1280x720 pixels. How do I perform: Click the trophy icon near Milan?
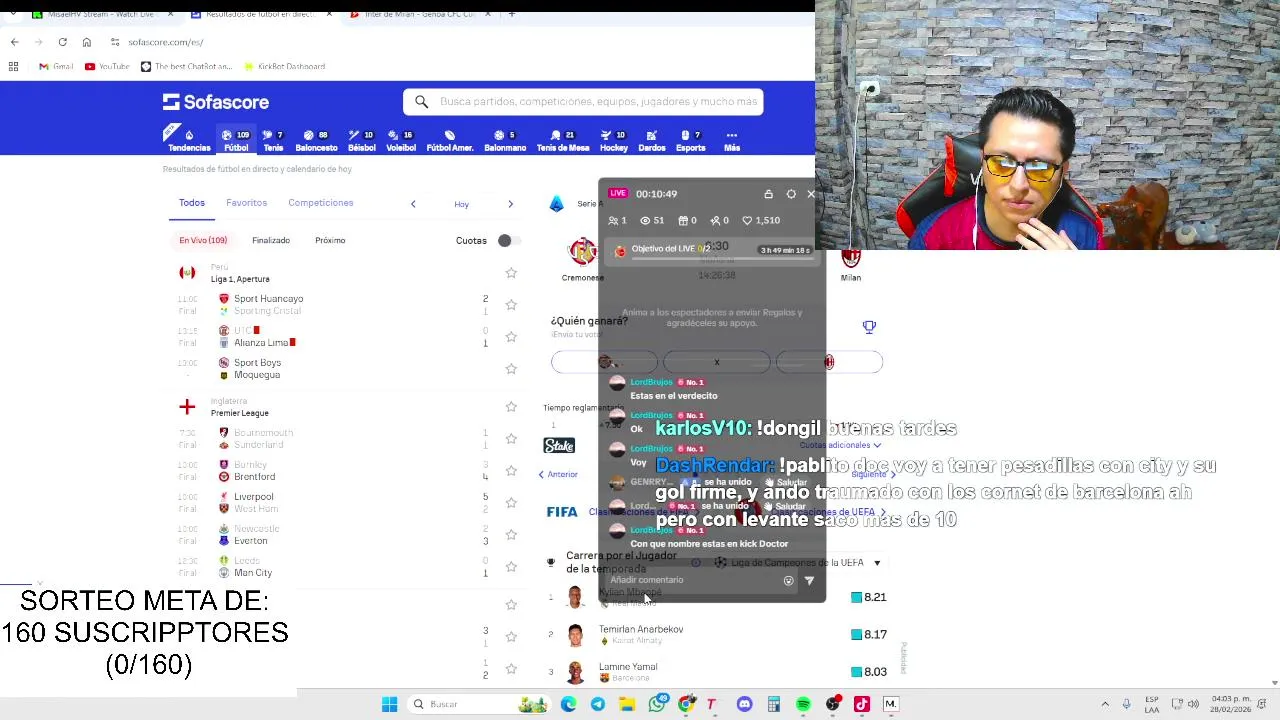pos(869,327)
